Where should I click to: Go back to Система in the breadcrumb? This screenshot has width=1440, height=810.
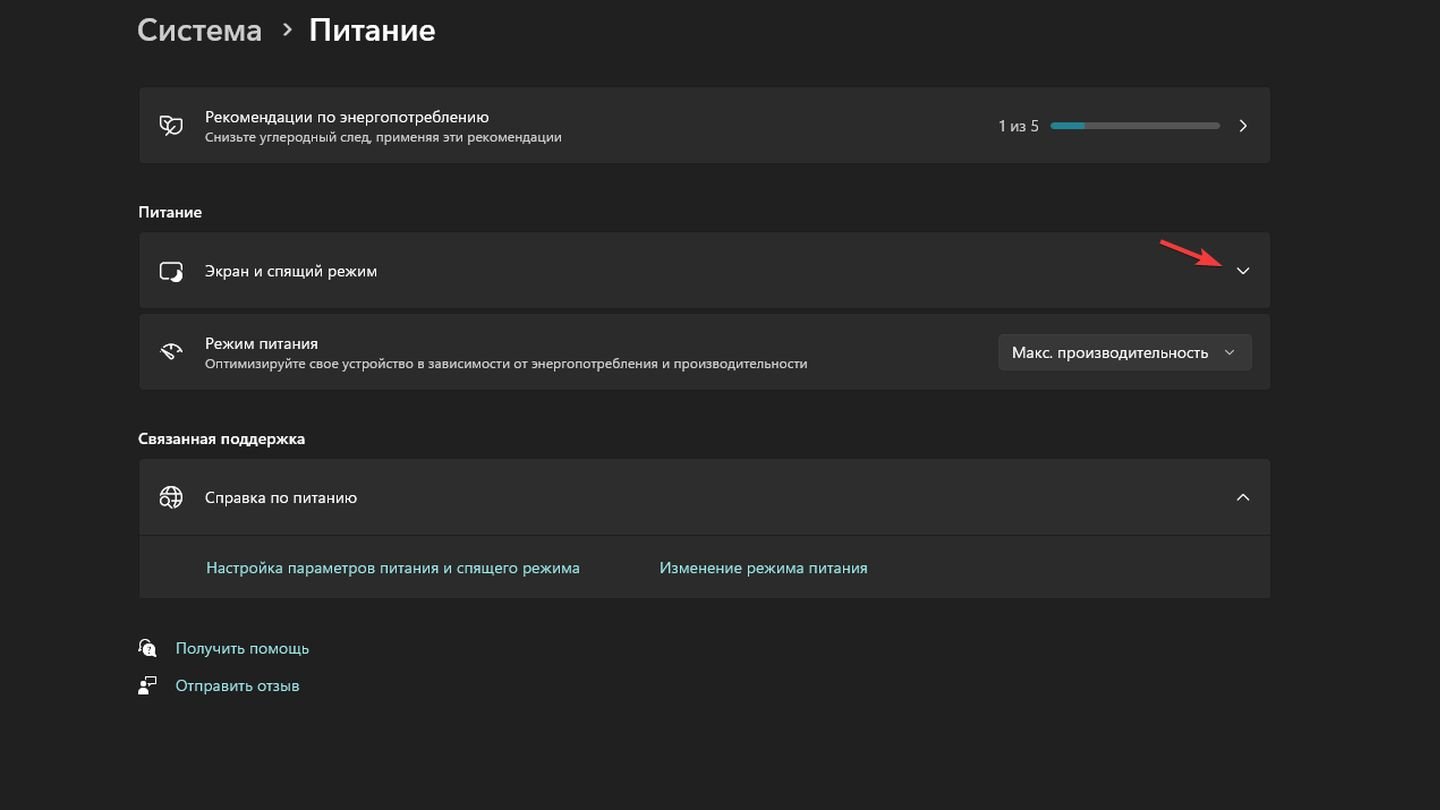[199, 30]
